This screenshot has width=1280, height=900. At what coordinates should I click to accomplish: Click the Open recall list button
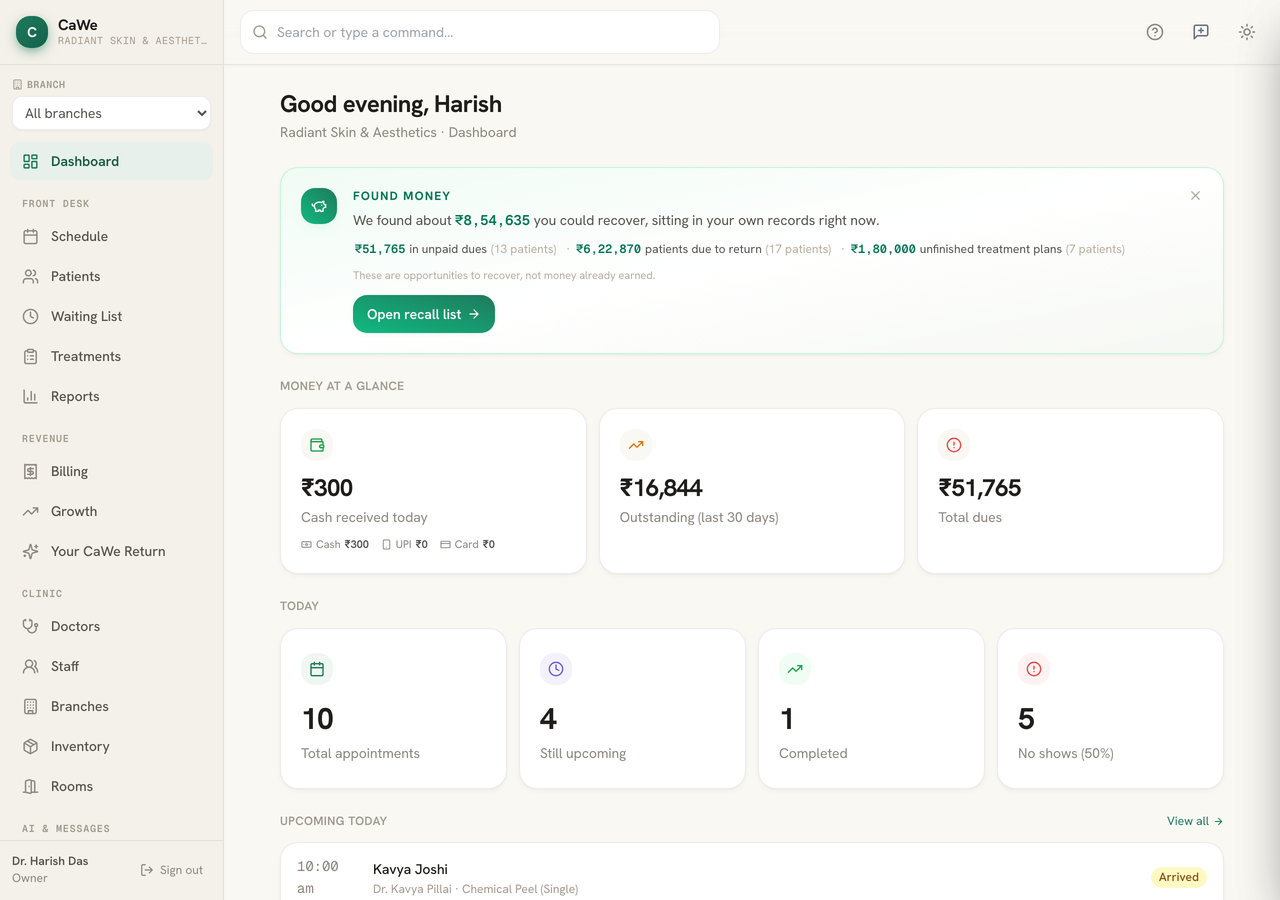424,314
